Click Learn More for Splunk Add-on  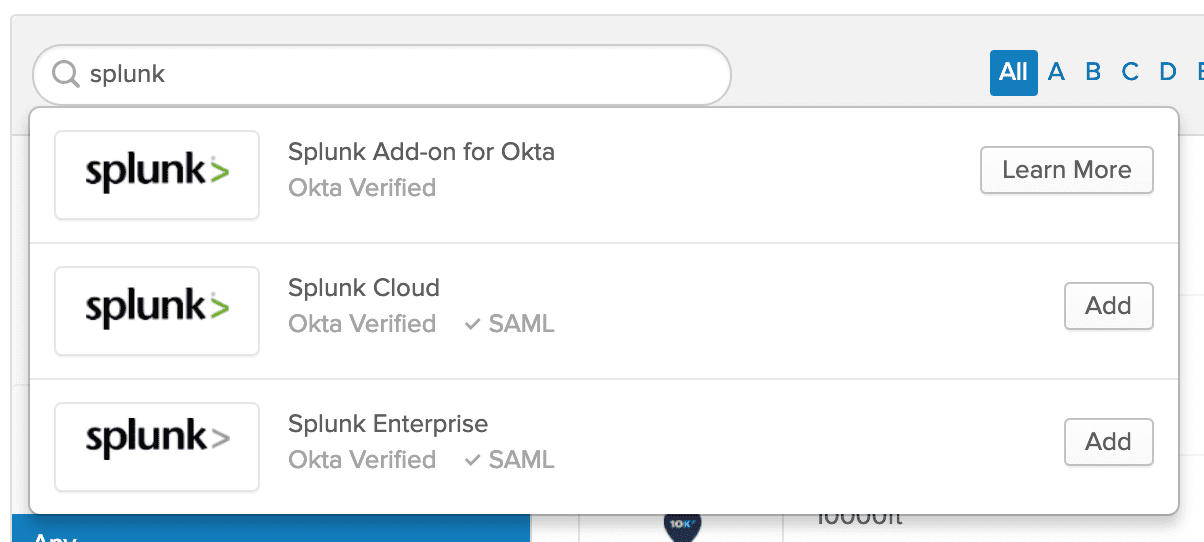click(x=1067, y=170)
